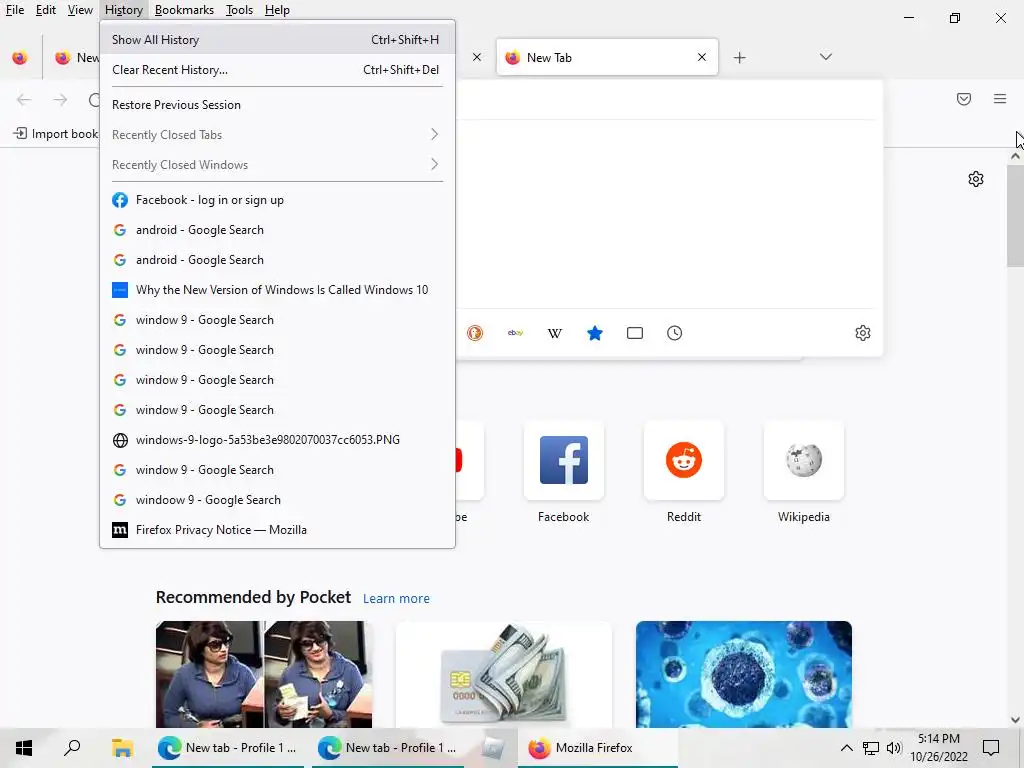The image size is (1024, 768).
Task: Click the blue article favicon for Windows 10 entry
Action: [x=120, y=290]
